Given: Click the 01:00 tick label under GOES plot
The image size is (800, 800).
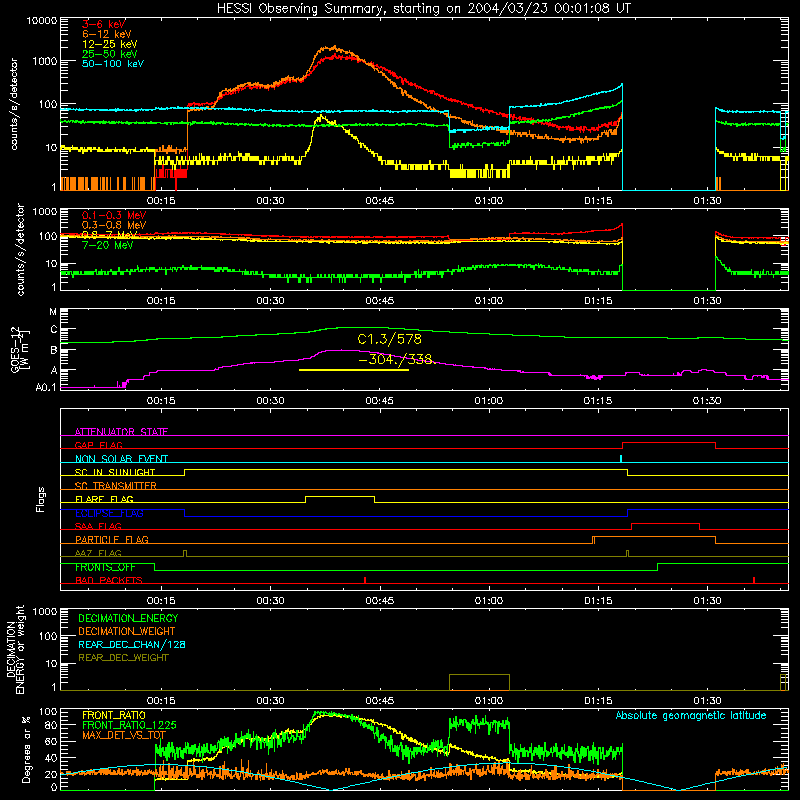Looking at the screenshot, I should click(489, 401).
